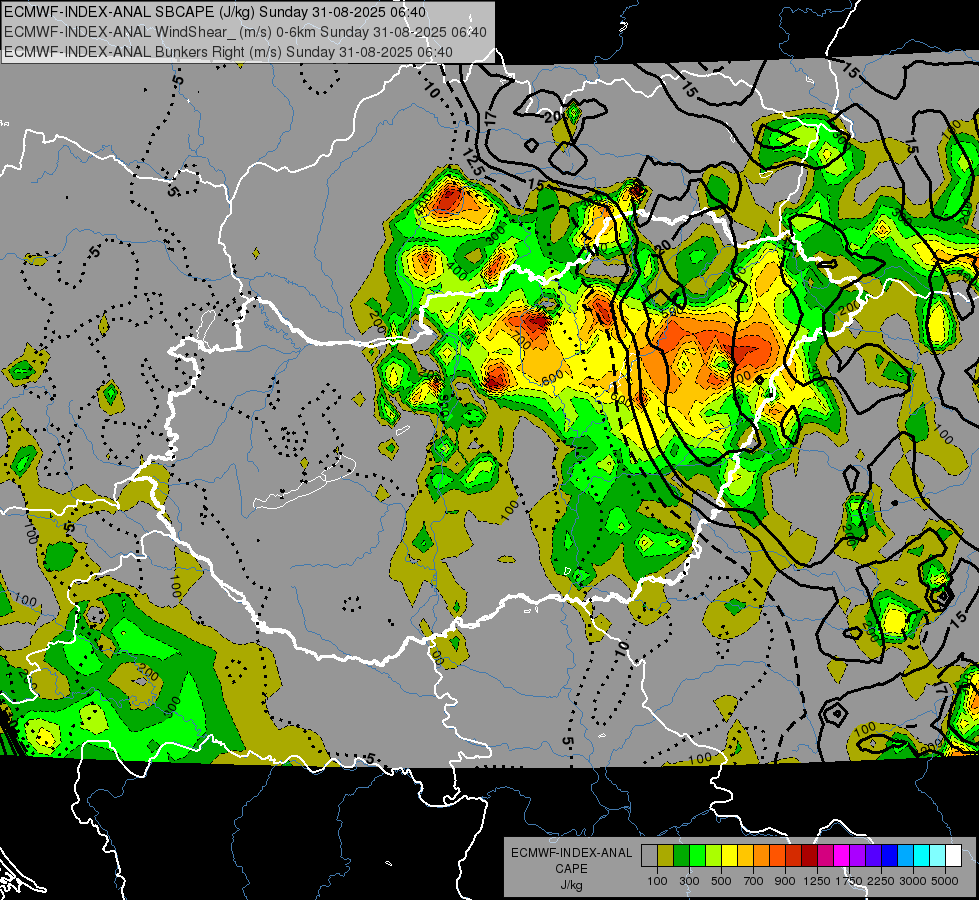Click the olive legend swatch
The width and height of the screenshot is (979, 900).
[x=666, y=855]
